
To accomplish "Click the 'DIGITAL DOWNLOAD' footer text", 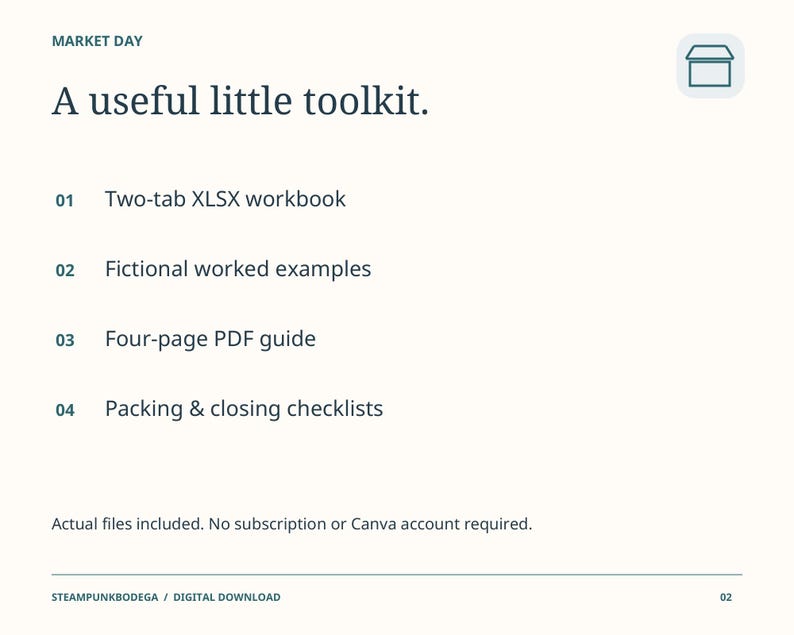I will point(227,597).
